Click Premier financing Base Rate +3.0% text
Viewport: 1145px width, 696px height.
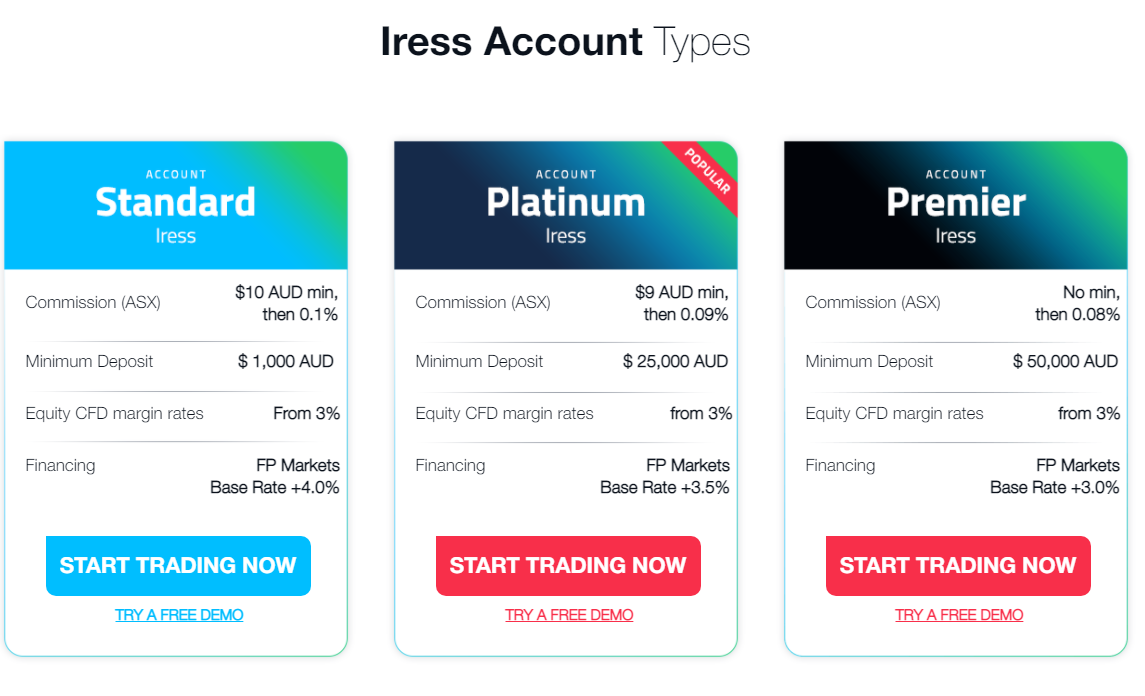[x=1054, y=488]
